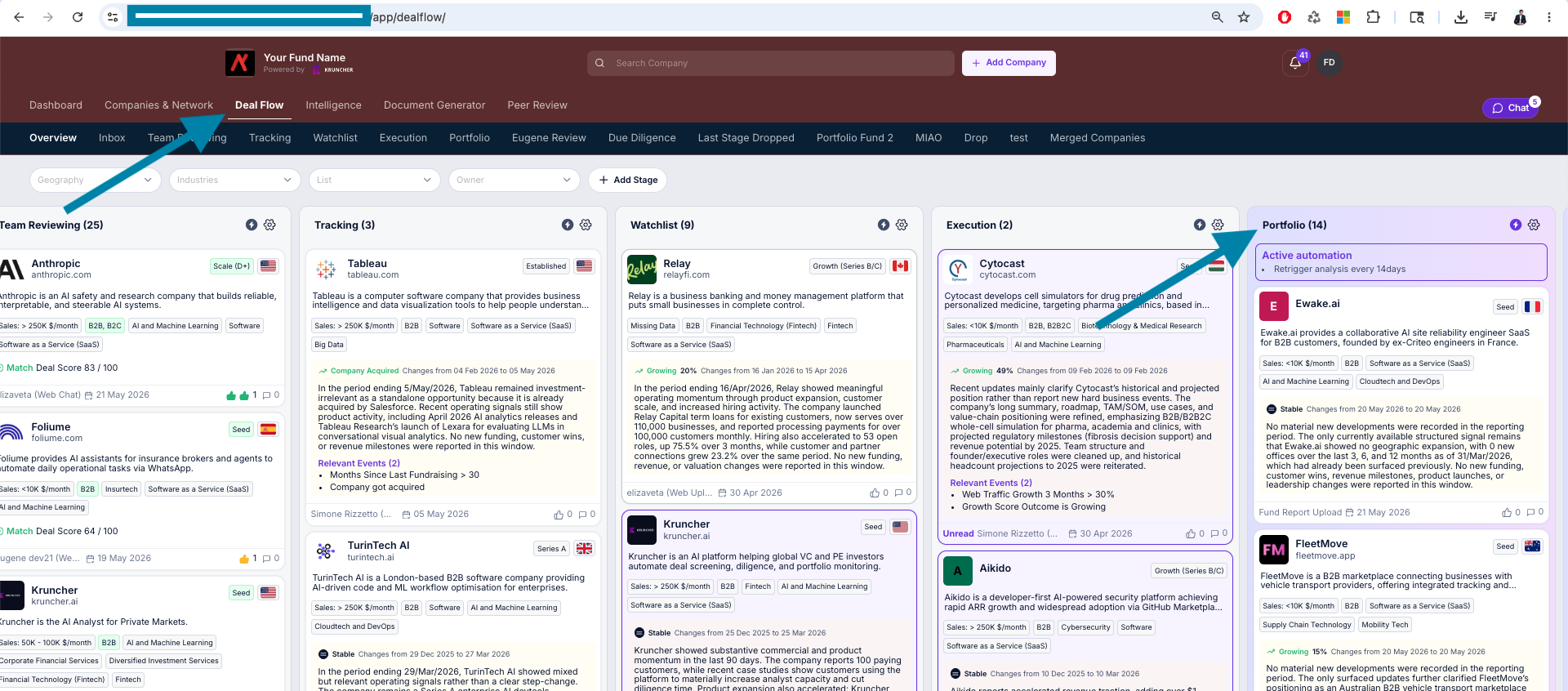Like the Ewake.ai card with thumbs up

click(x=1507, y=513)
